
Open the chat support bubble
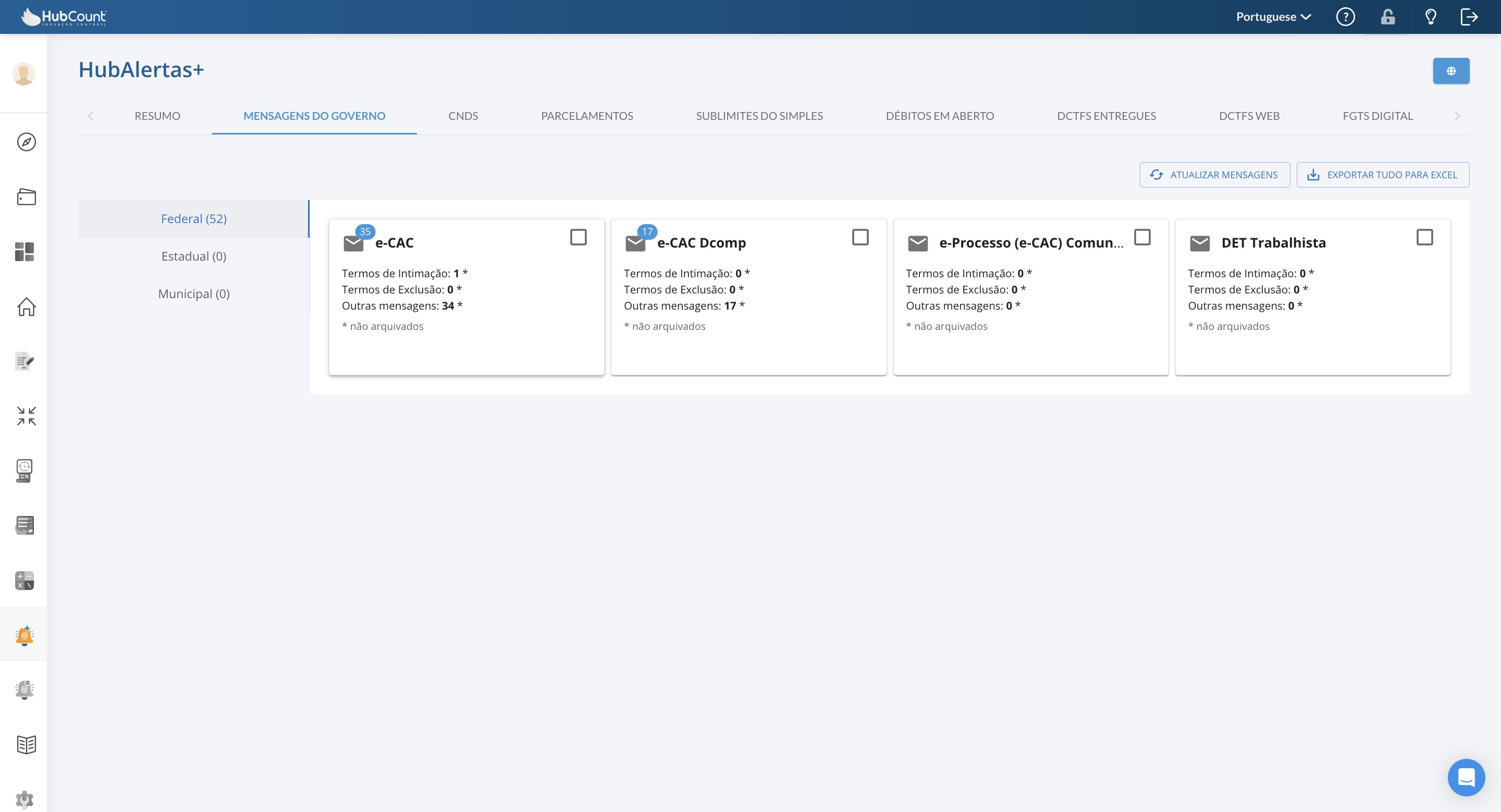(x=1466, y=777)
